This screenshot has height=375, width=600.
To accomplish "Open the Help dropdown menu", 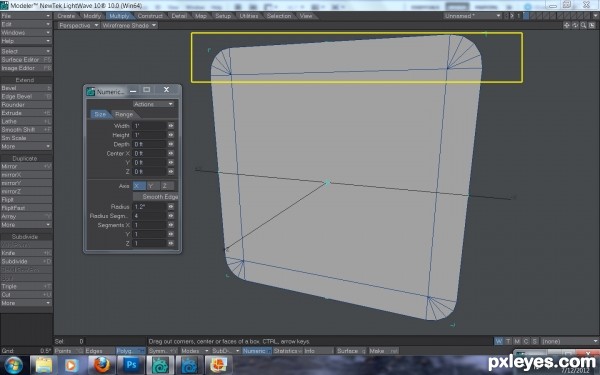I will pyautogui.click(x=26, y=41).
